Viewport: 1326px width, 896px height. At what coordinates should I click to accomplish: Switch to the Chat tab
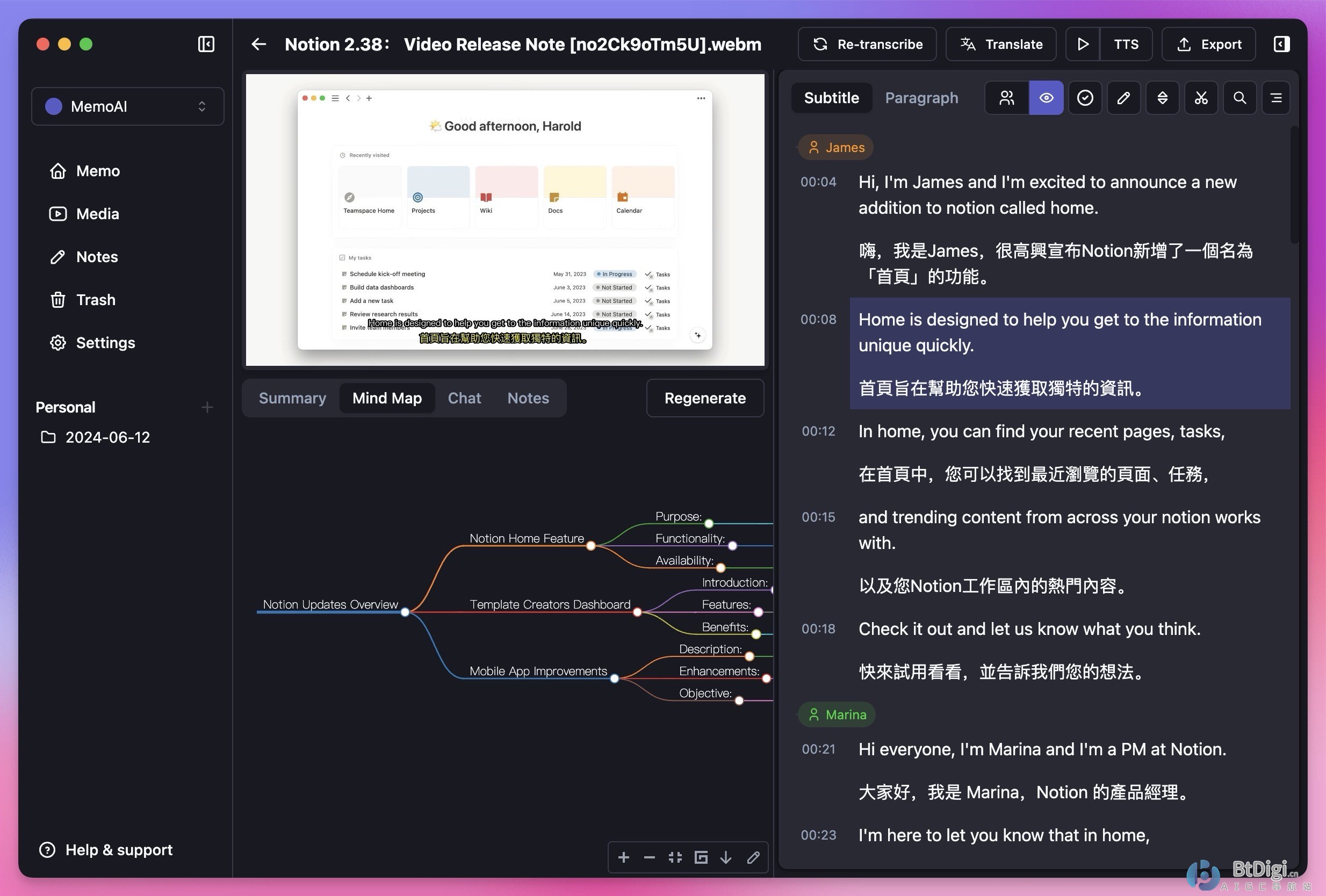(x=464, y=398)
